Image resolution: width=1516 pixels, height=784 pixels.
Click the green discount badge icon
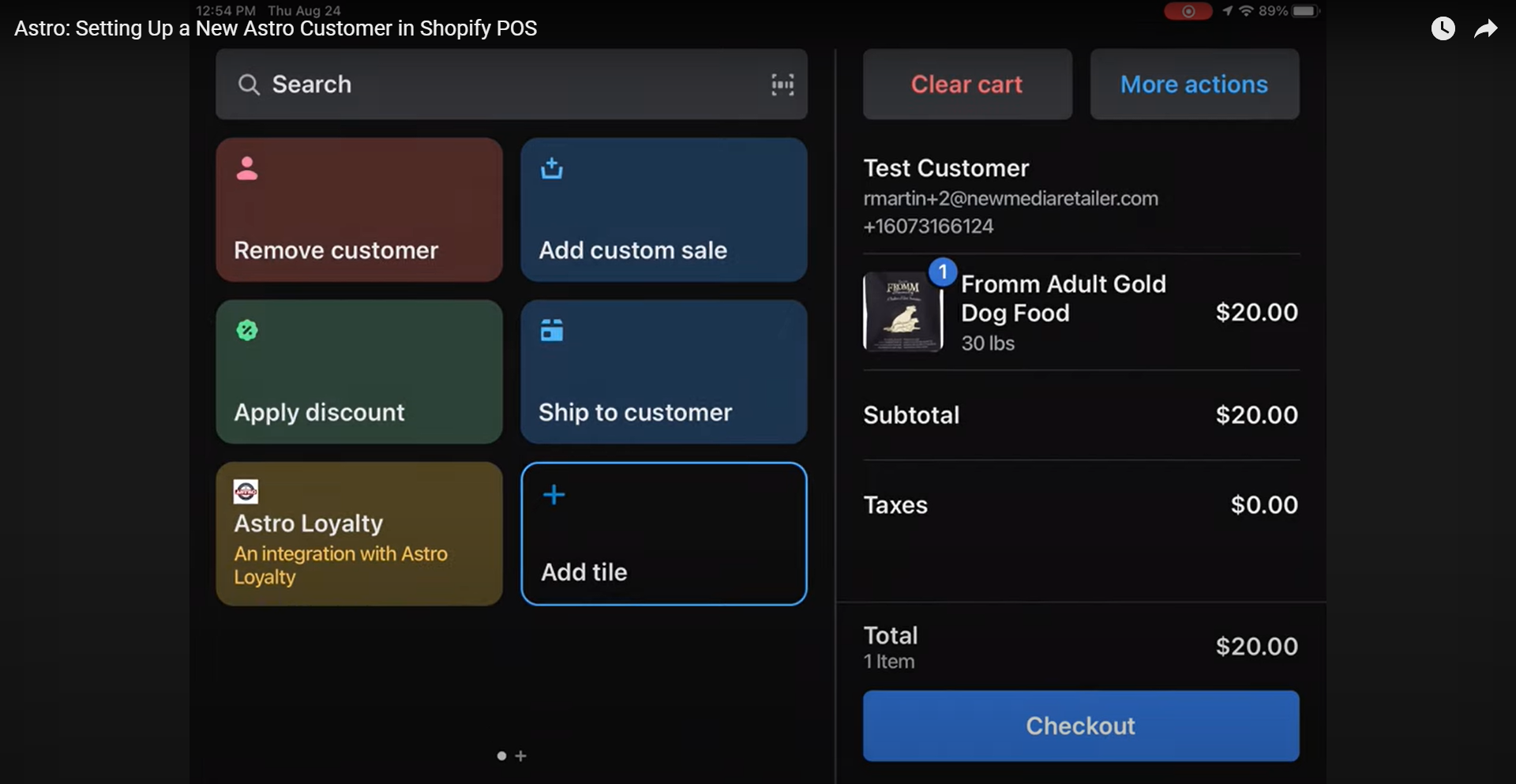pyautogui.click(x=247, y=330)
